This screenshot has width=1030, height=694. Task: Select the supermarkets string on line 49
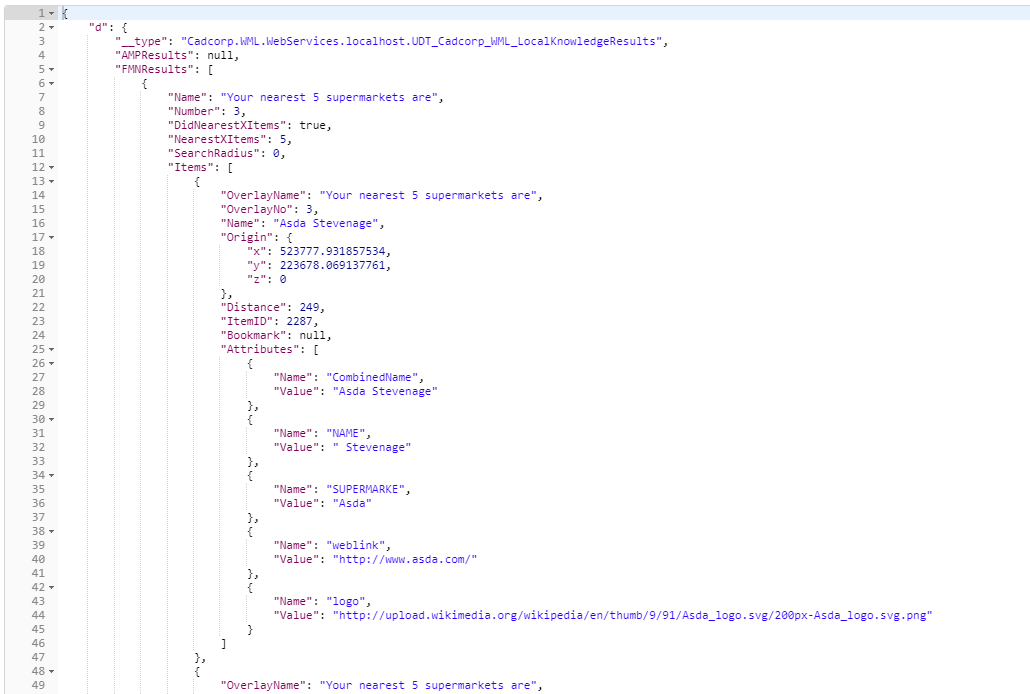428,685
